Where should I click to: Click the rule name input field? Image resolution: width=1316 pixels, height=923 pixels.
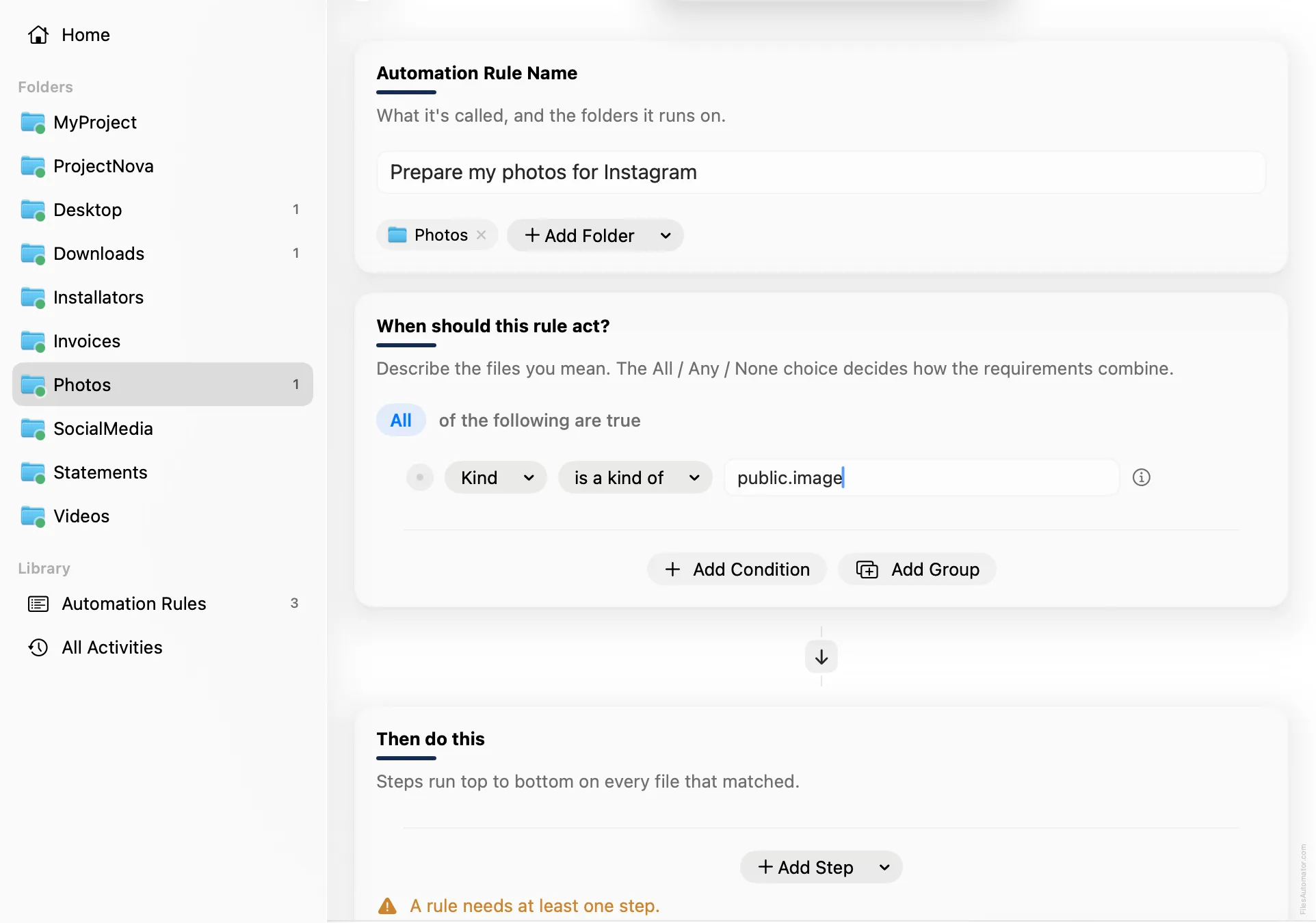[821, 172]
